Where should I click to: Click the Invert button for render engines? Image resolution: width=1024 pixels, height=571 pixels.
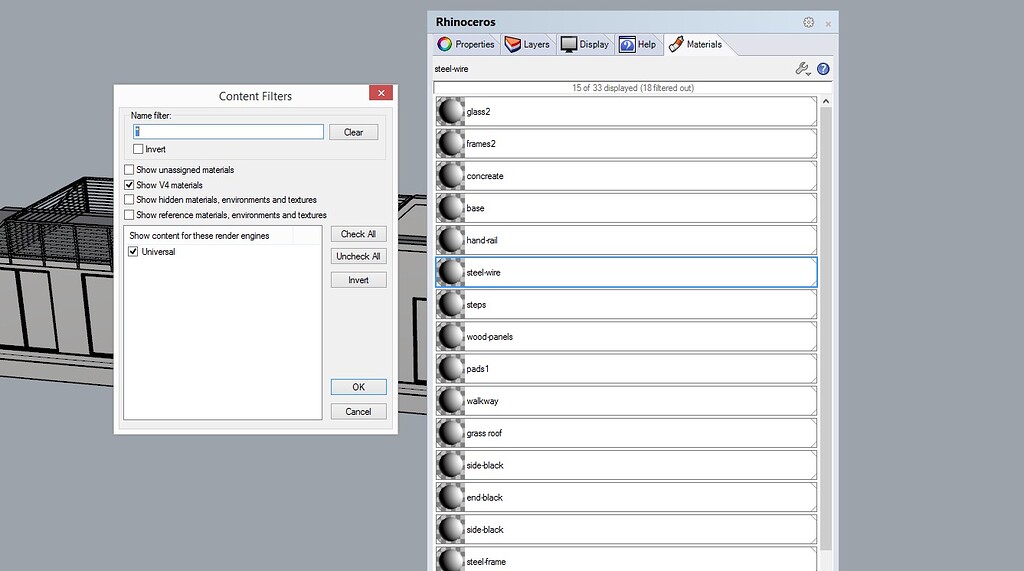(359, 280)
